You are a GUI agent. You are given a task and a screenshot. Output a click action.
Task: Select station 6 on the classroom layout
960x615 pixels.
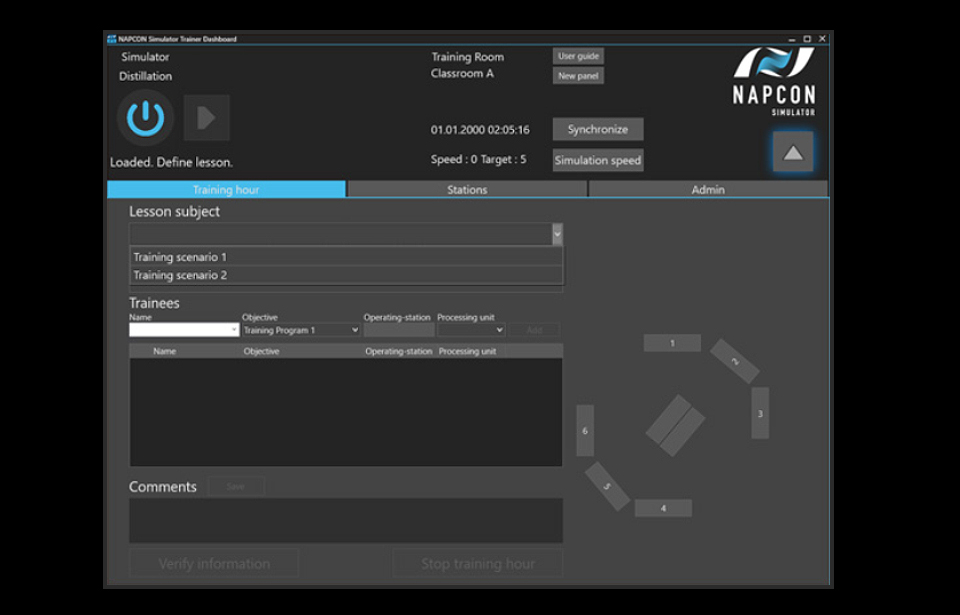585,431
